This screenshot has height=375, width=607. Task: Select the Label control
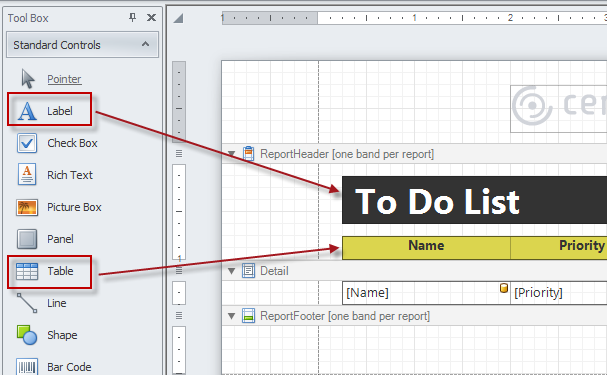point(50,111)
